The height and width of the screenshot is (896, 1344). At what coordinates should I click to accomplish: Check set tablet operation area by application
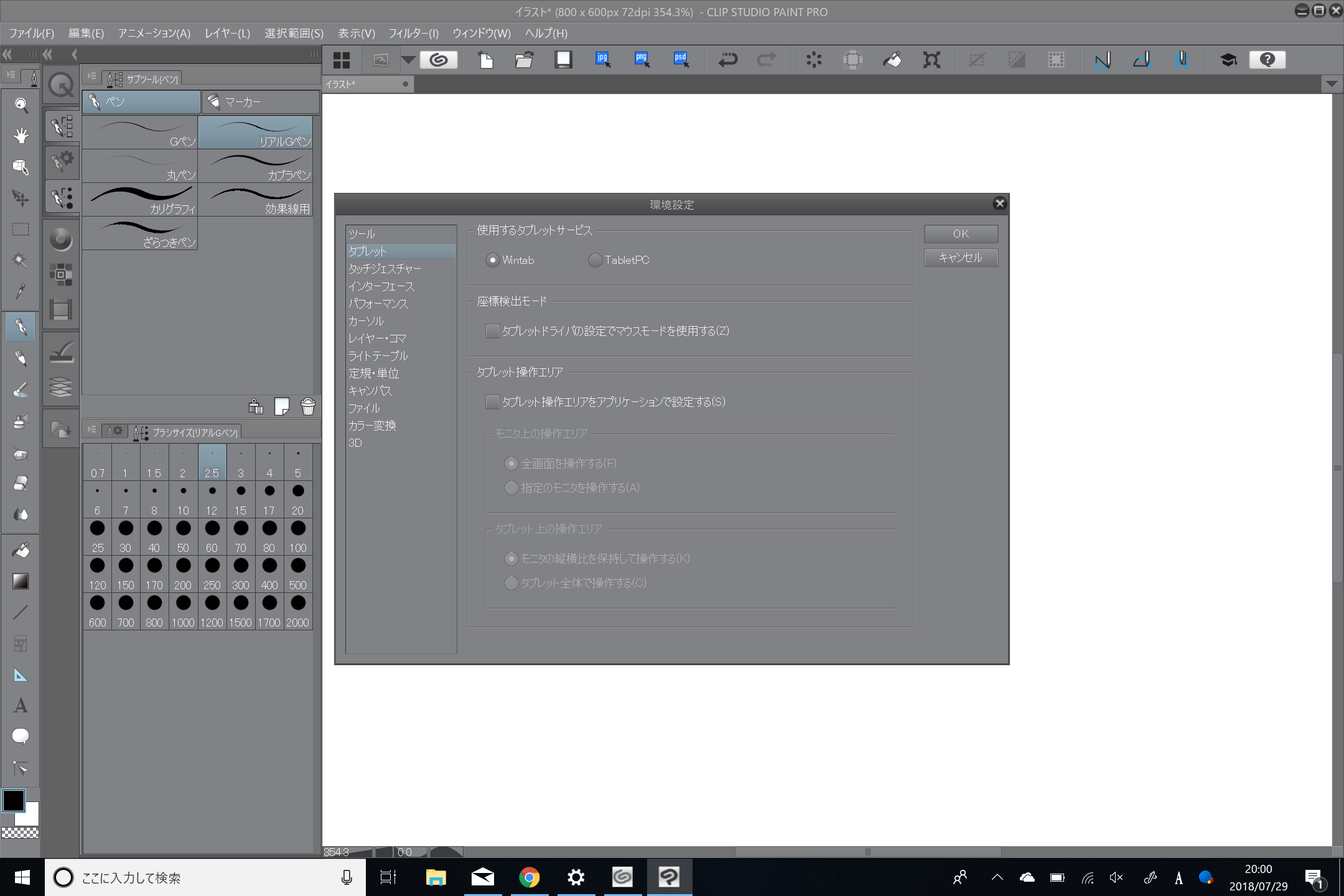[492, 402]
